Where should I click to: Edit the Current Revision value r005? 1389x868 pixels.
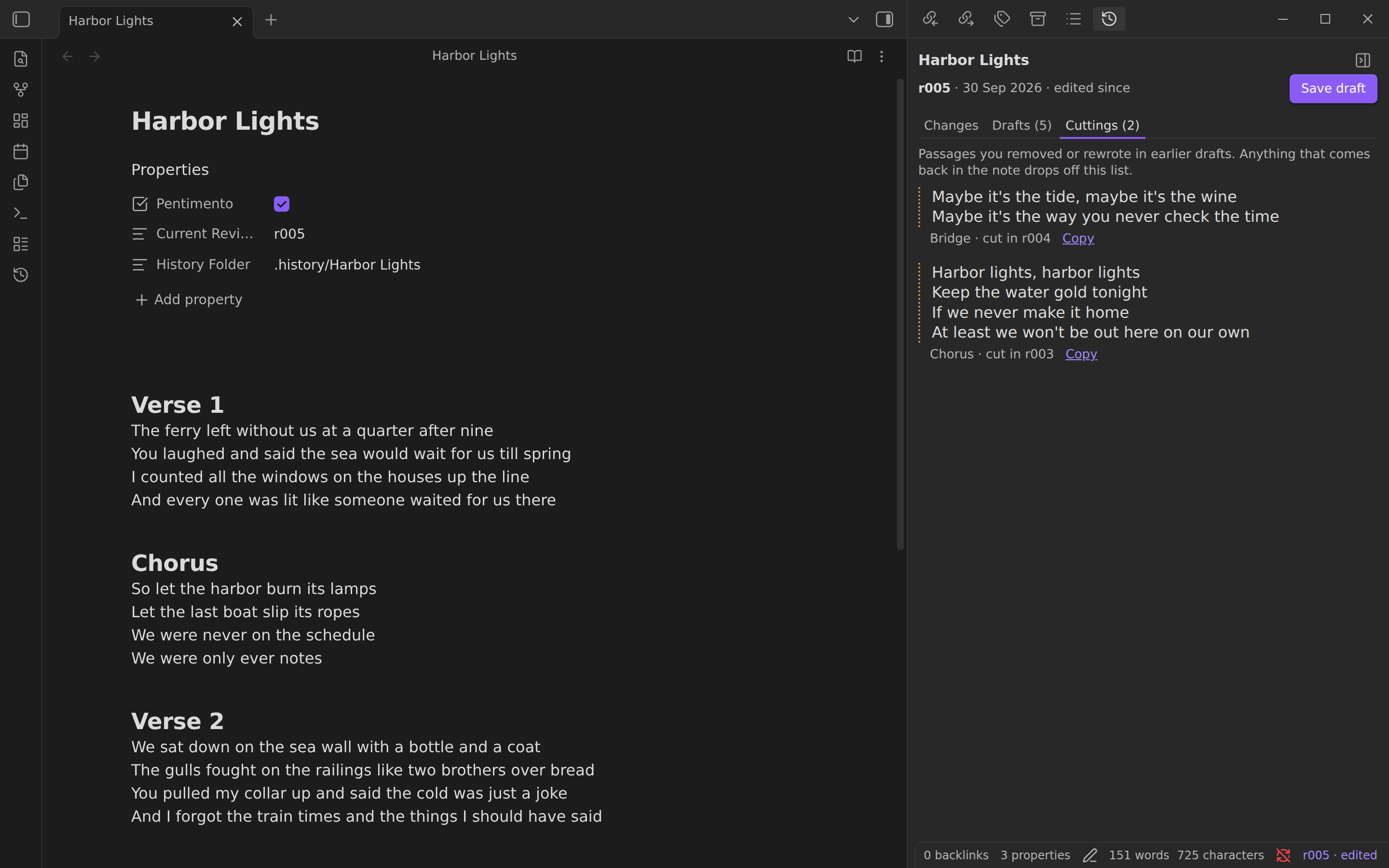click(289, 234)
